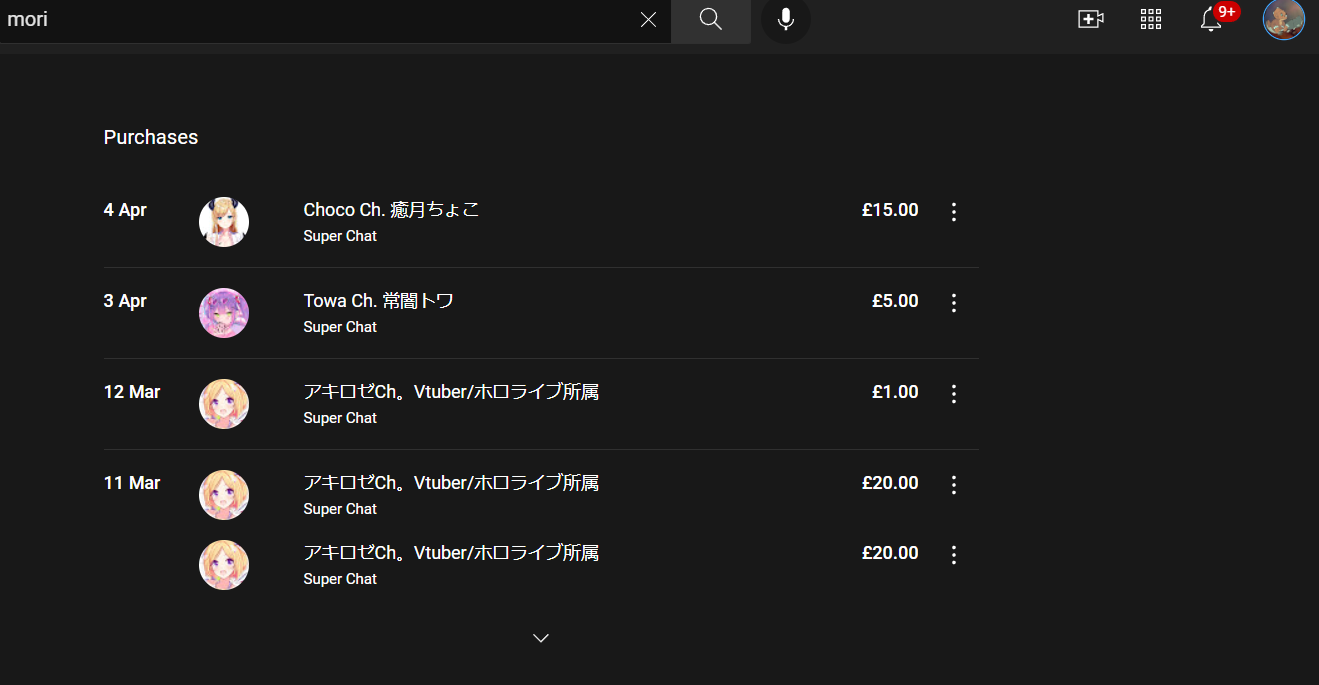Open アキロゼCh name in 12 Mar row
Screen dimensions: 1319x685
[451, 392]
